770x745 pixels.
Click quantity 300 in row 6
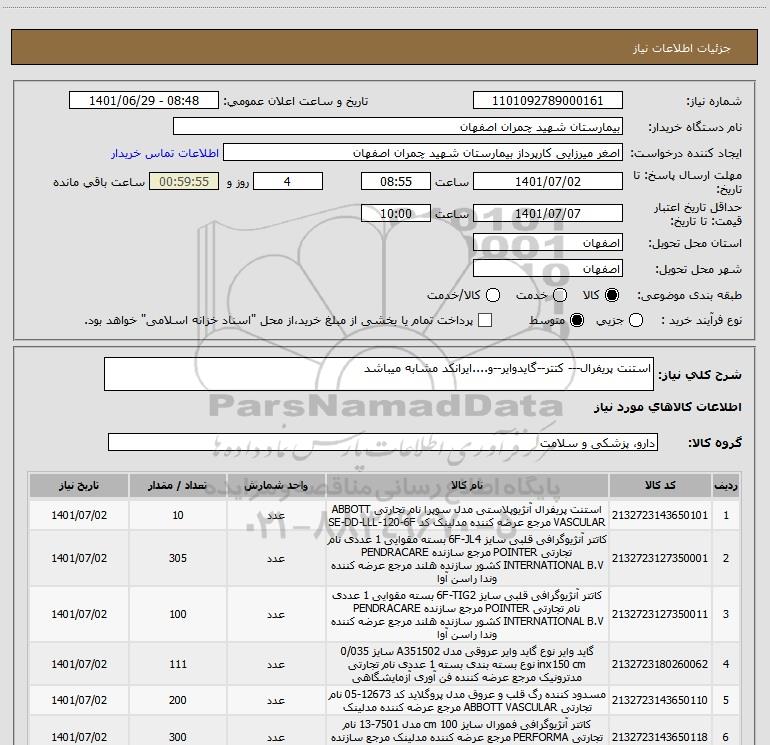[178, 737]
